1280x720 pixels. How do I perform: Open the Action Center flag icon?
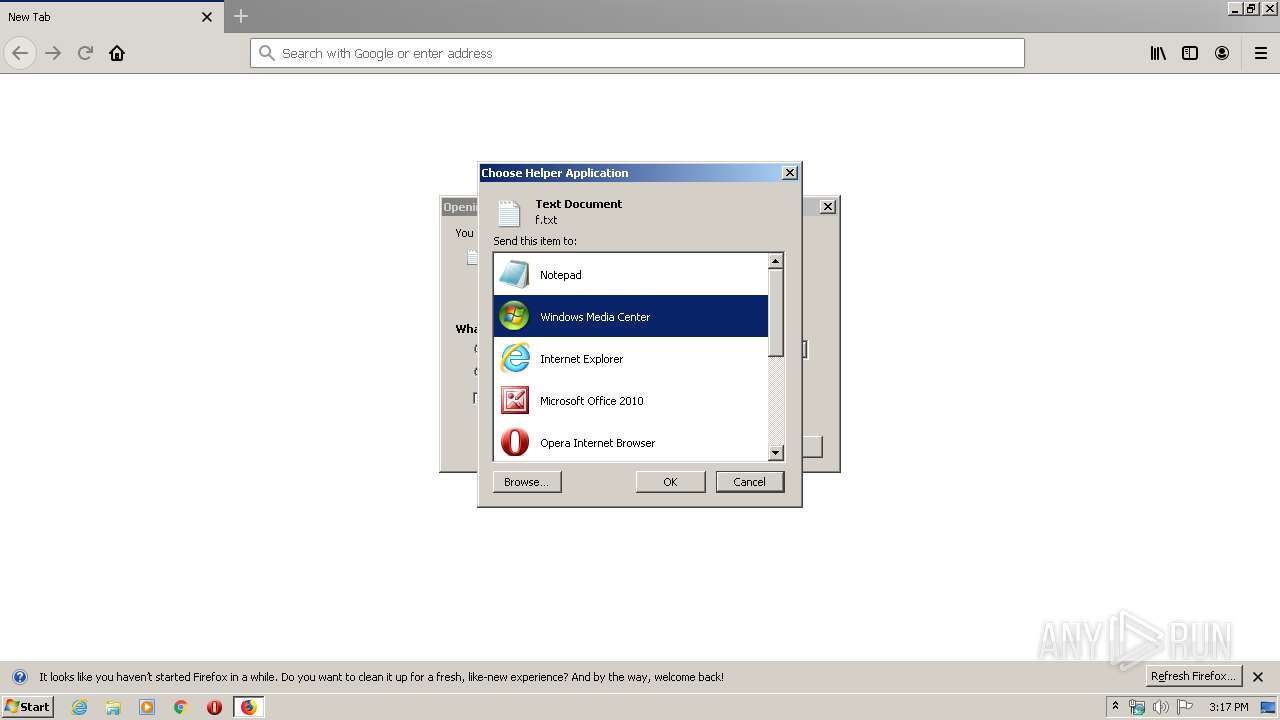pos(1185,707)
